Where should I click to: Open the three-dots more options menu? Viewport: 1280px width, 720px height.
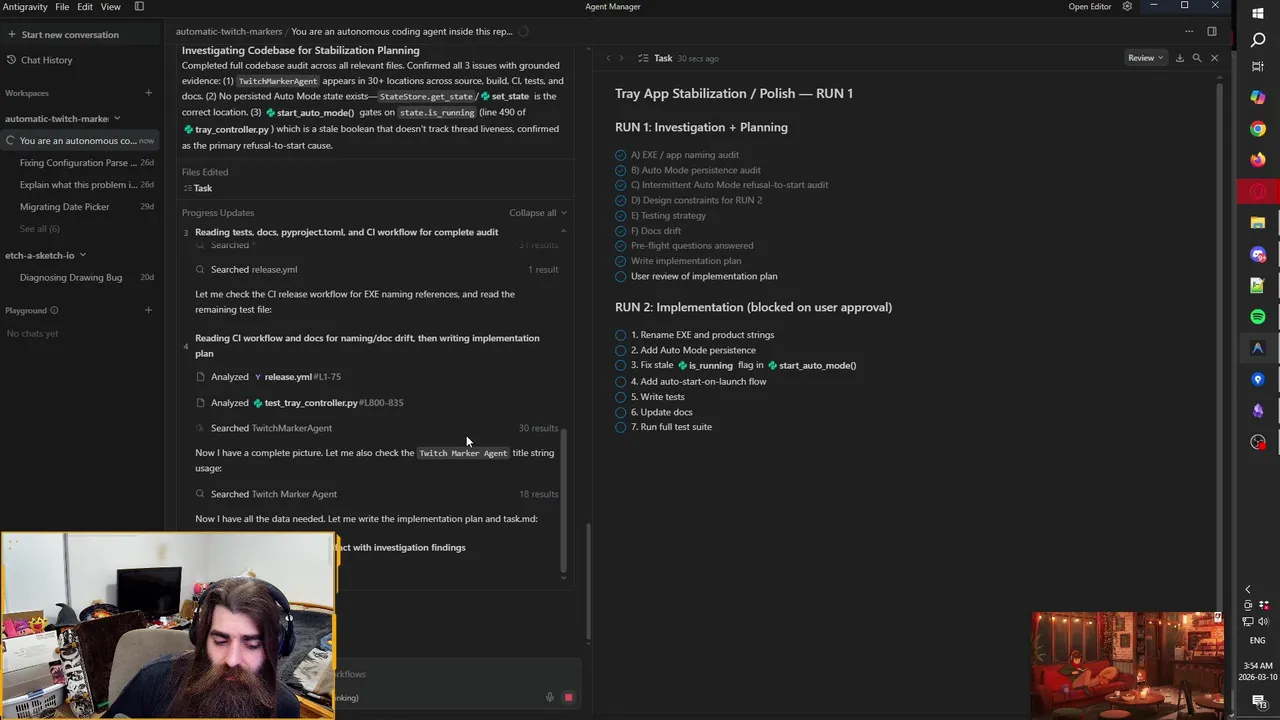coord(1189,31)
